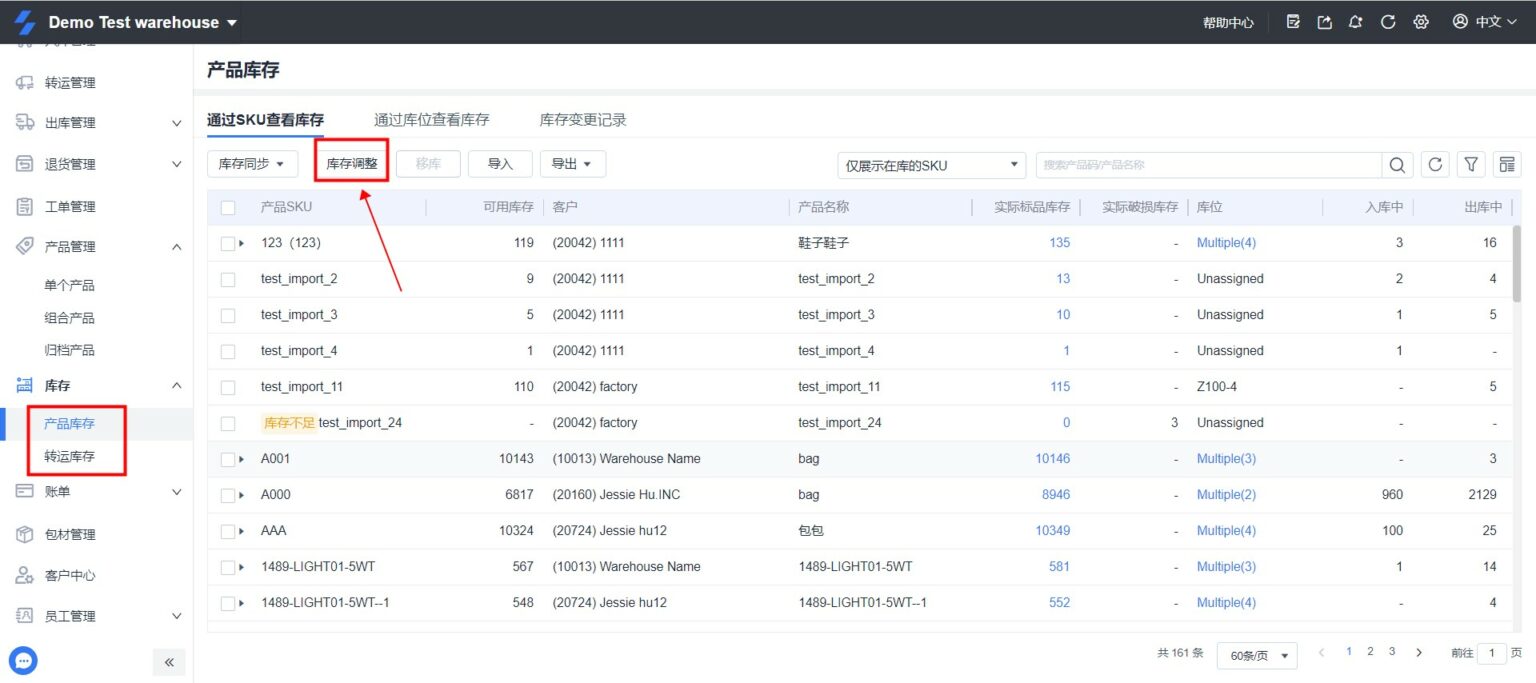Click the feedback note icon in the top bar
Screen dimensions: 1536x683
click(1292, 21)
